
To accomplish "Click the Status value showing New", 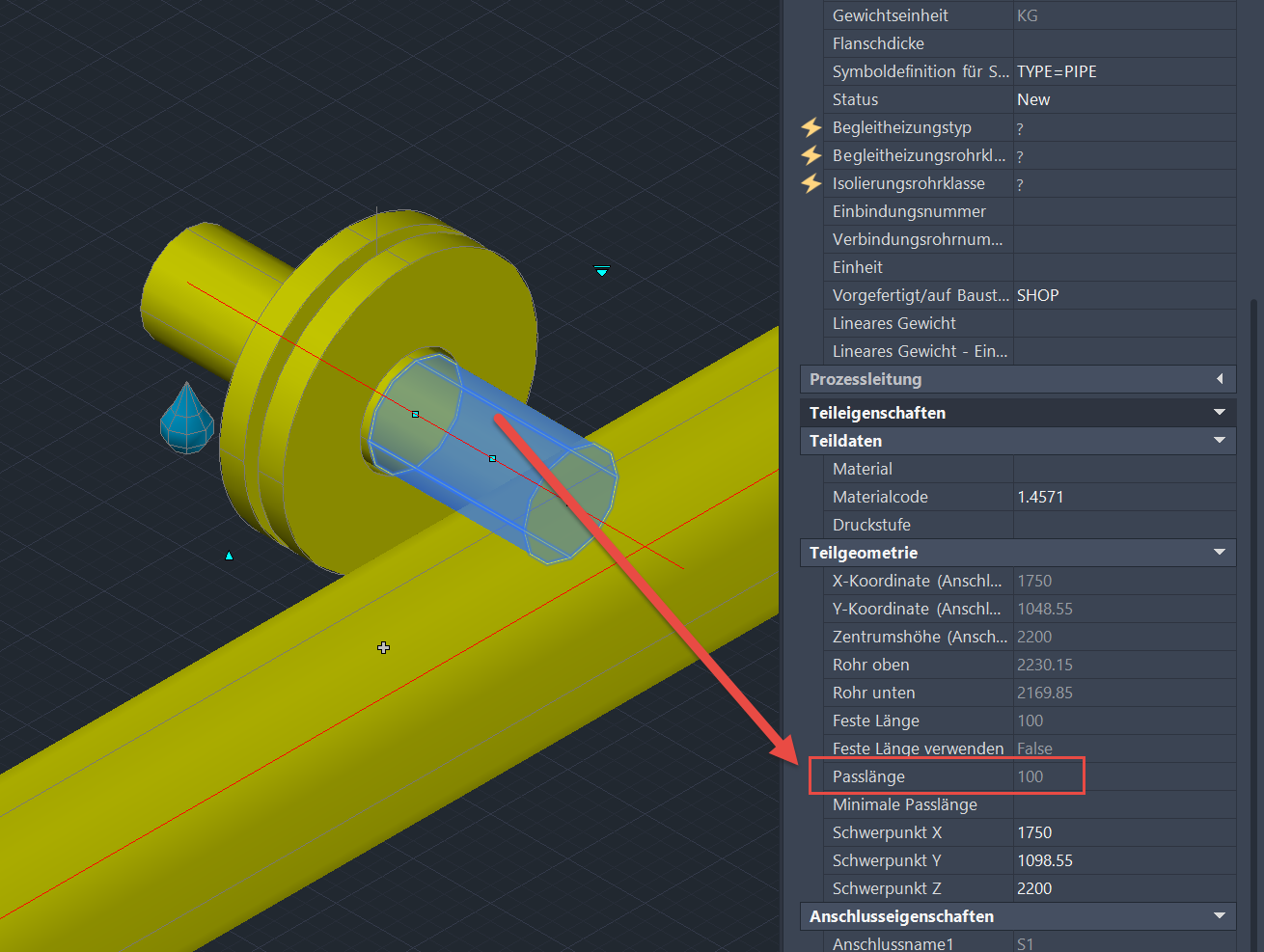I will pyautogui.click(x=1033, y=98).
